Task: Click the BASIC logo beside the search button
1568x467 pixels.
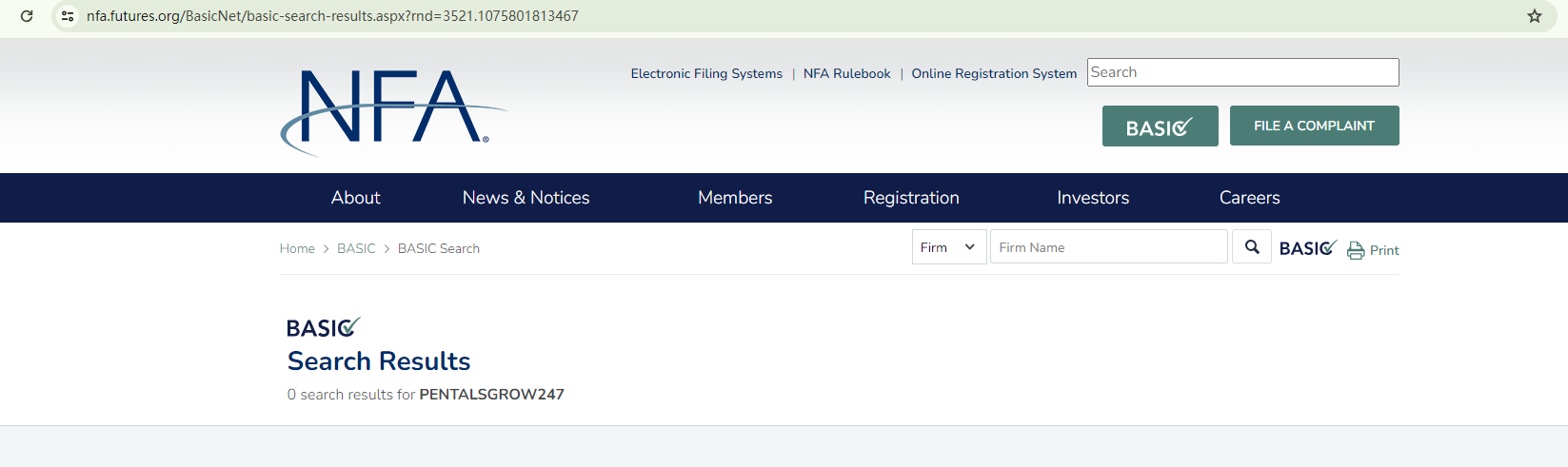Action: coord(1308,248)
